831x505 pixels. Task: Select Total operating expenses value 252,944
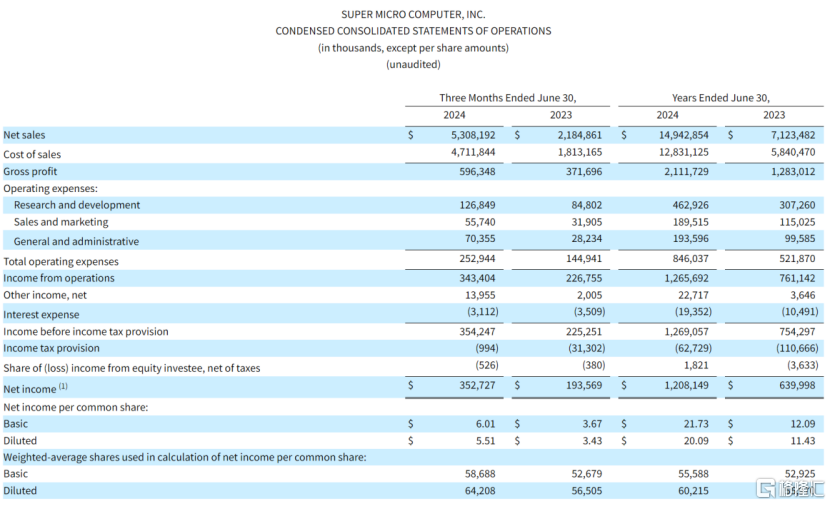point(477,259)
